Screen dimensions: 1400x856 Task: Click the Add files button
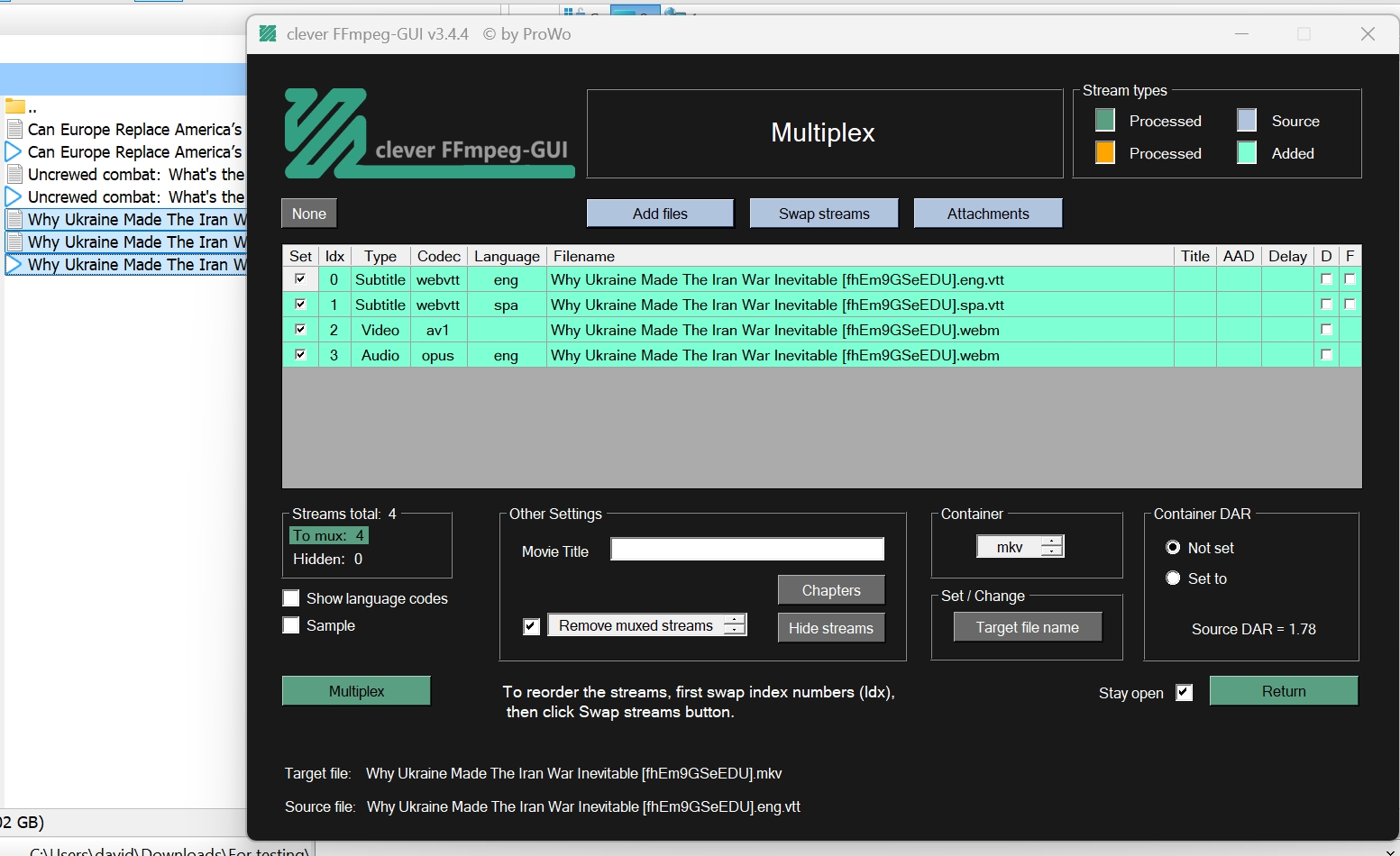coord(660,214)
